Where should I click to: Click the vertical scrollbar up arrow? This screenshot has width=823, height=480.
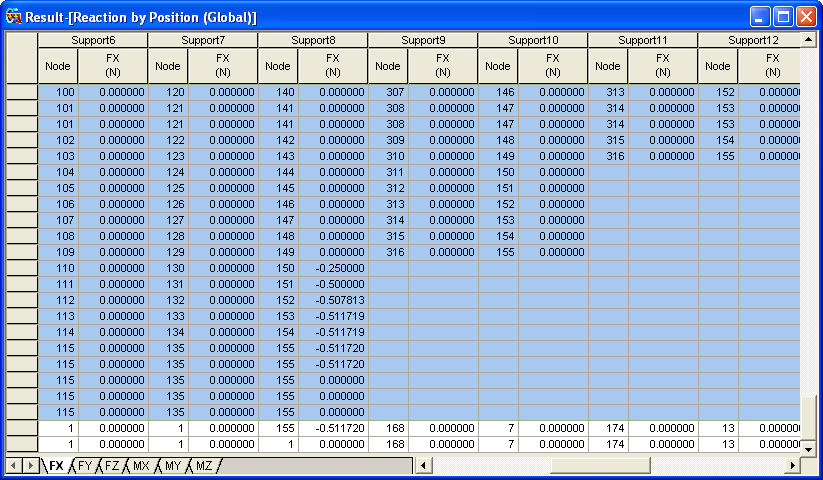coord(808,40)
